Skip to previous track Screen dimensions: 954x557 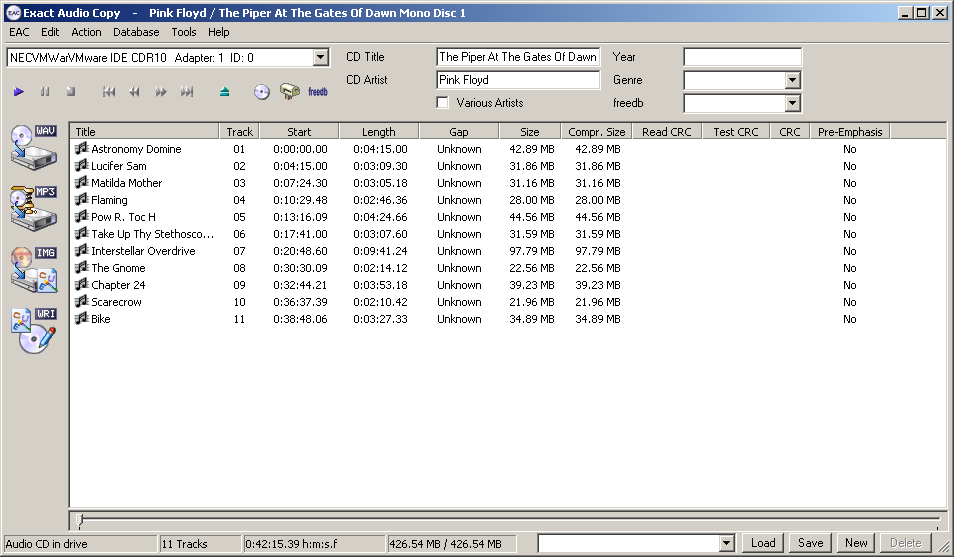tap(109, 92)
